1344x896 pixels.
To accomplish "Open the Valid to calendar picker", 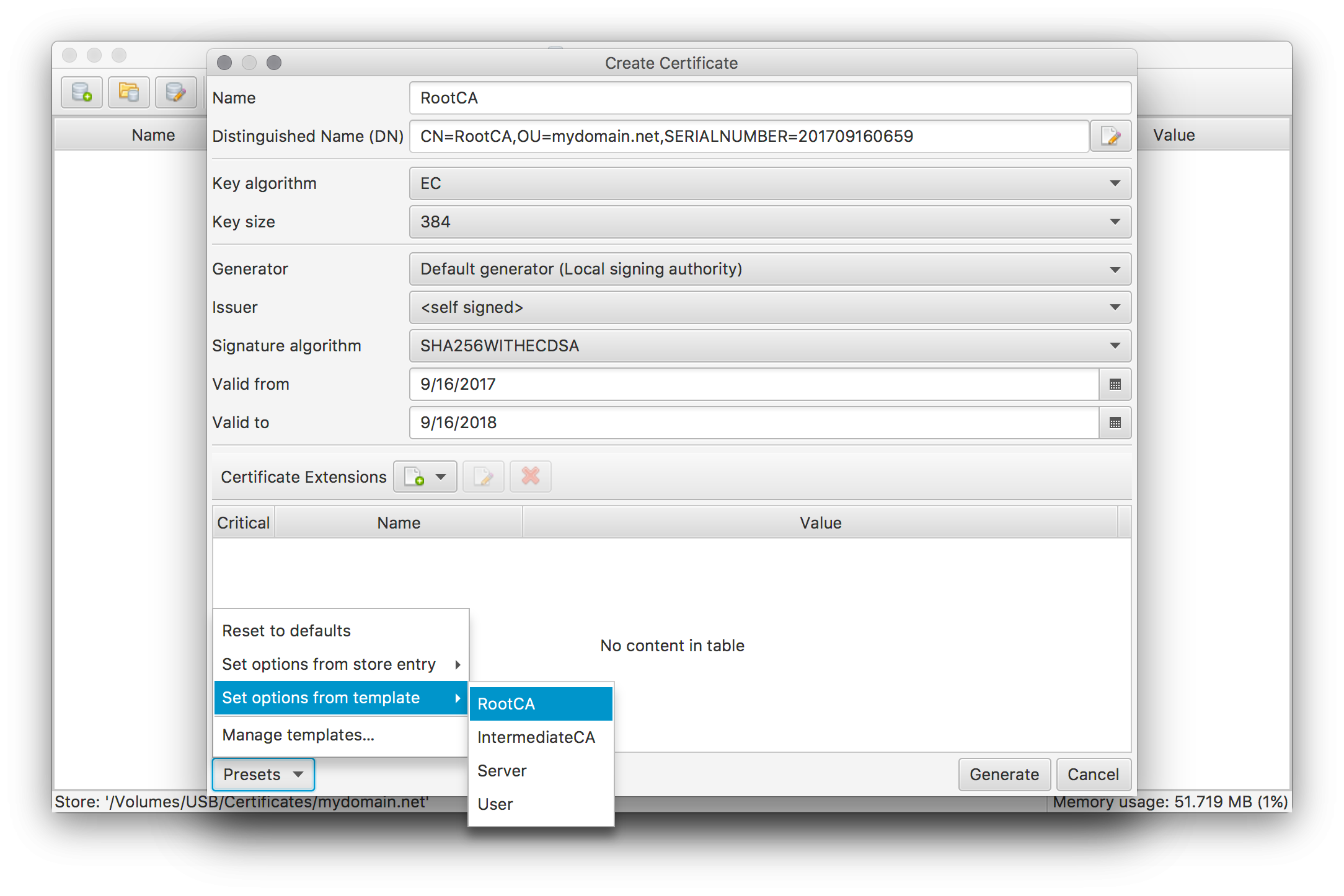I will click(1115, 423).
